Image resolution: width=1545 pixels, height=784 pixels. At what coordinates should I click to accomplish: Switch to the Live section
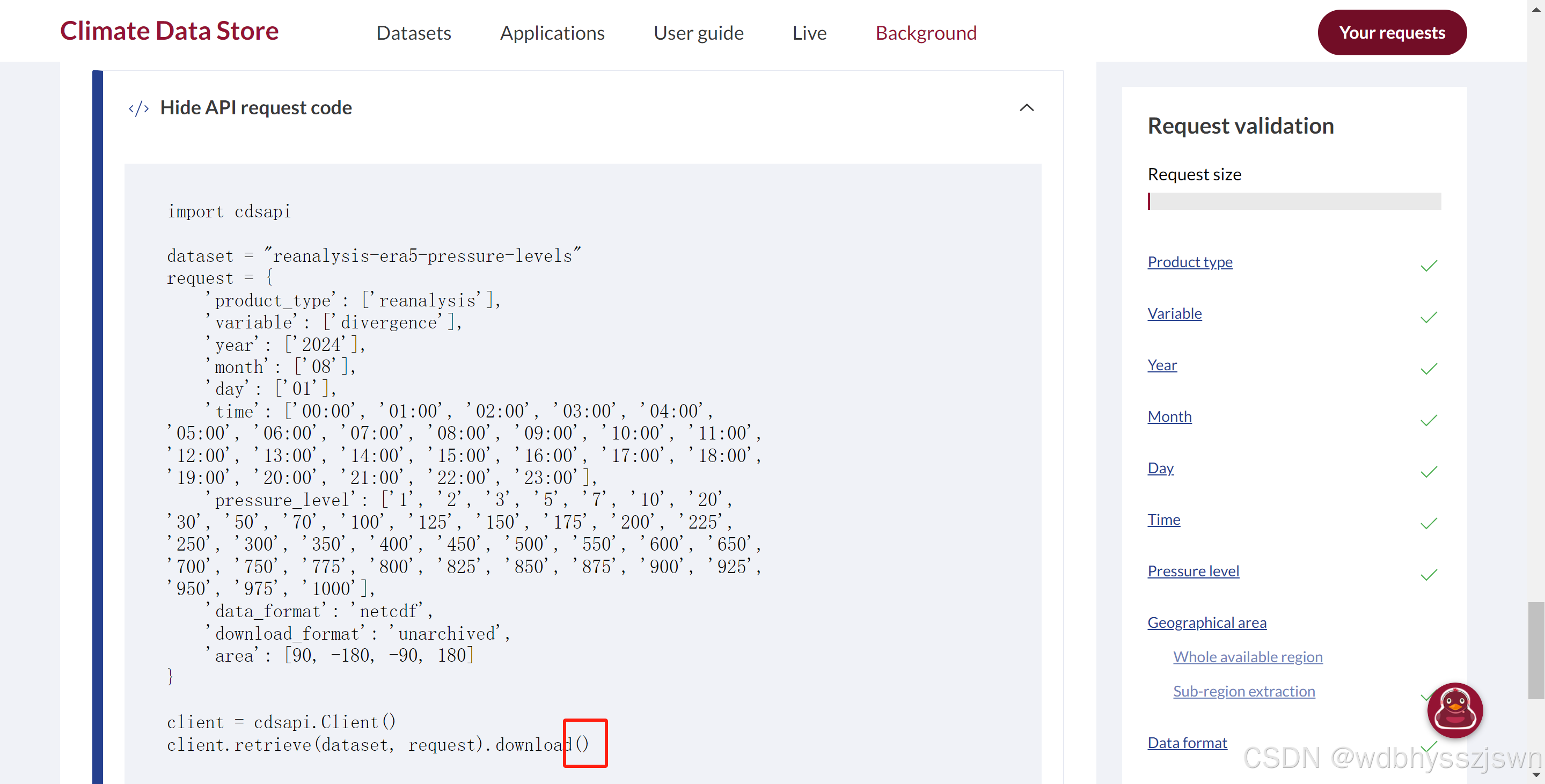pyautogui.click(x=809, y=32)
